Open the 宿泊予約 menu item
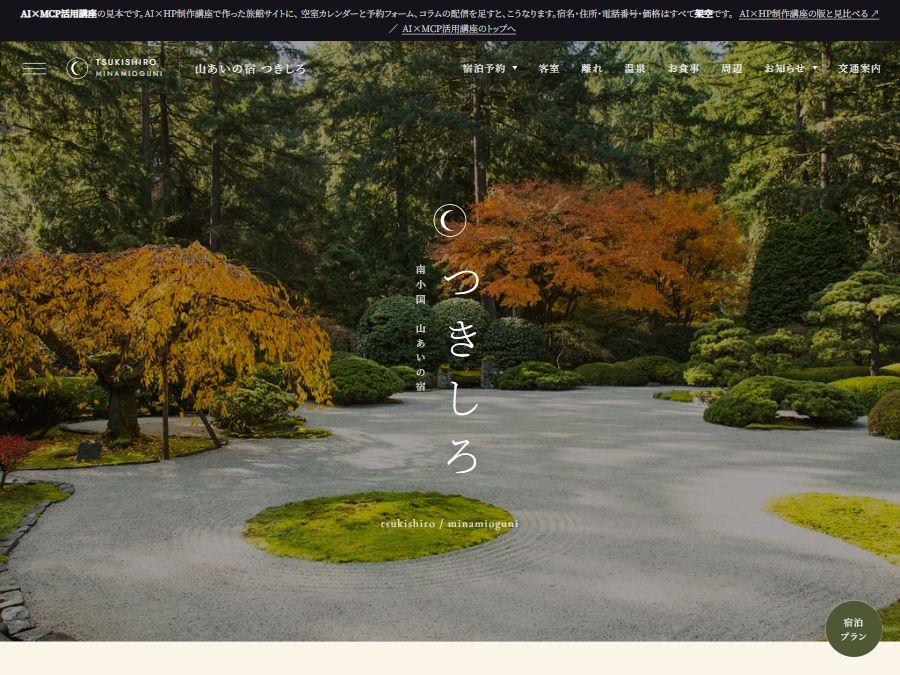Image resolution: width=900 pixels, height=675 pixels. (484, 68)
